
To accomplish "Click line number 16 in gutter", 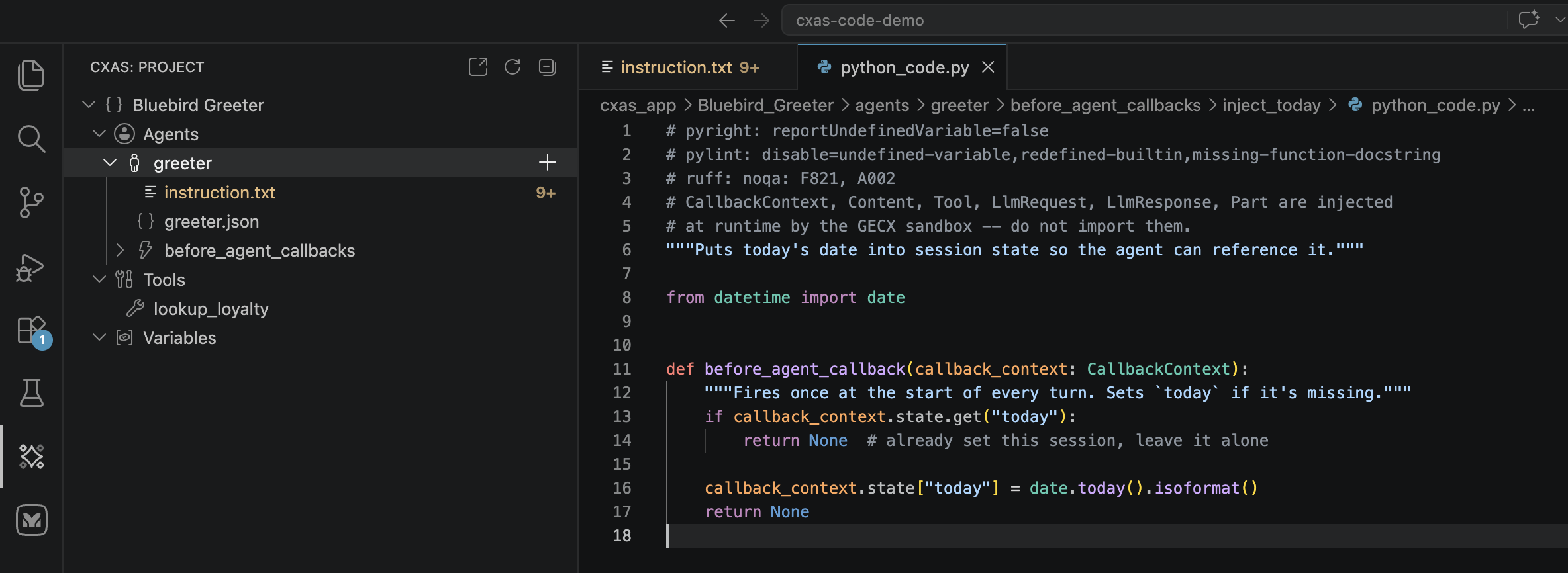I will coord(622,488).
